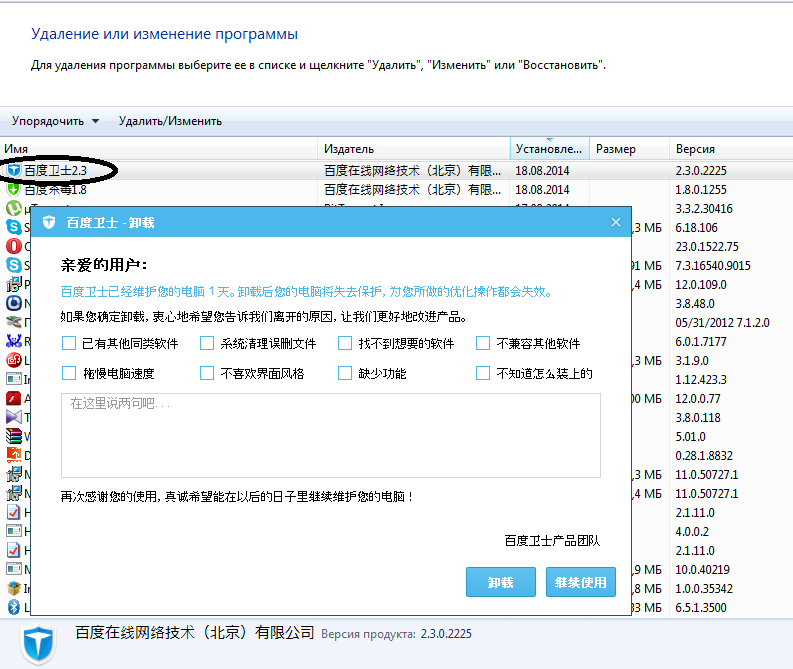Check the 系统清理误删文件 checkbox
Image resolution: width=793 pixels, height=669 pixels.
207,343
